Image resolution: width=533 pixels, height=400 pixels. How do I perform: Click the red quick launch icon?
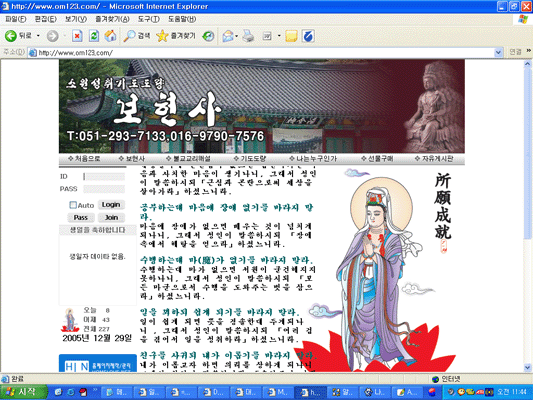tap(83, 392)
